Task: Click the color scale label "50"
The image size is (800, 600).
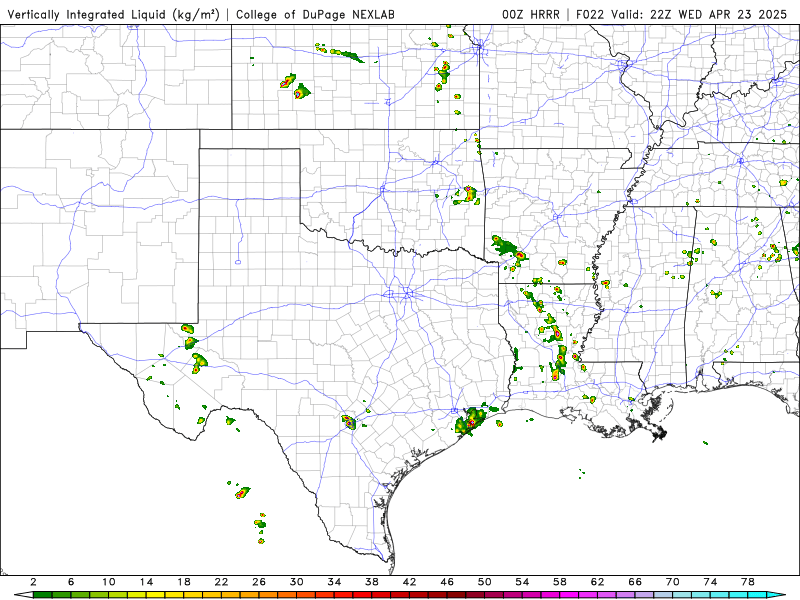Action: pyautogui.click(x=485, y=582)
